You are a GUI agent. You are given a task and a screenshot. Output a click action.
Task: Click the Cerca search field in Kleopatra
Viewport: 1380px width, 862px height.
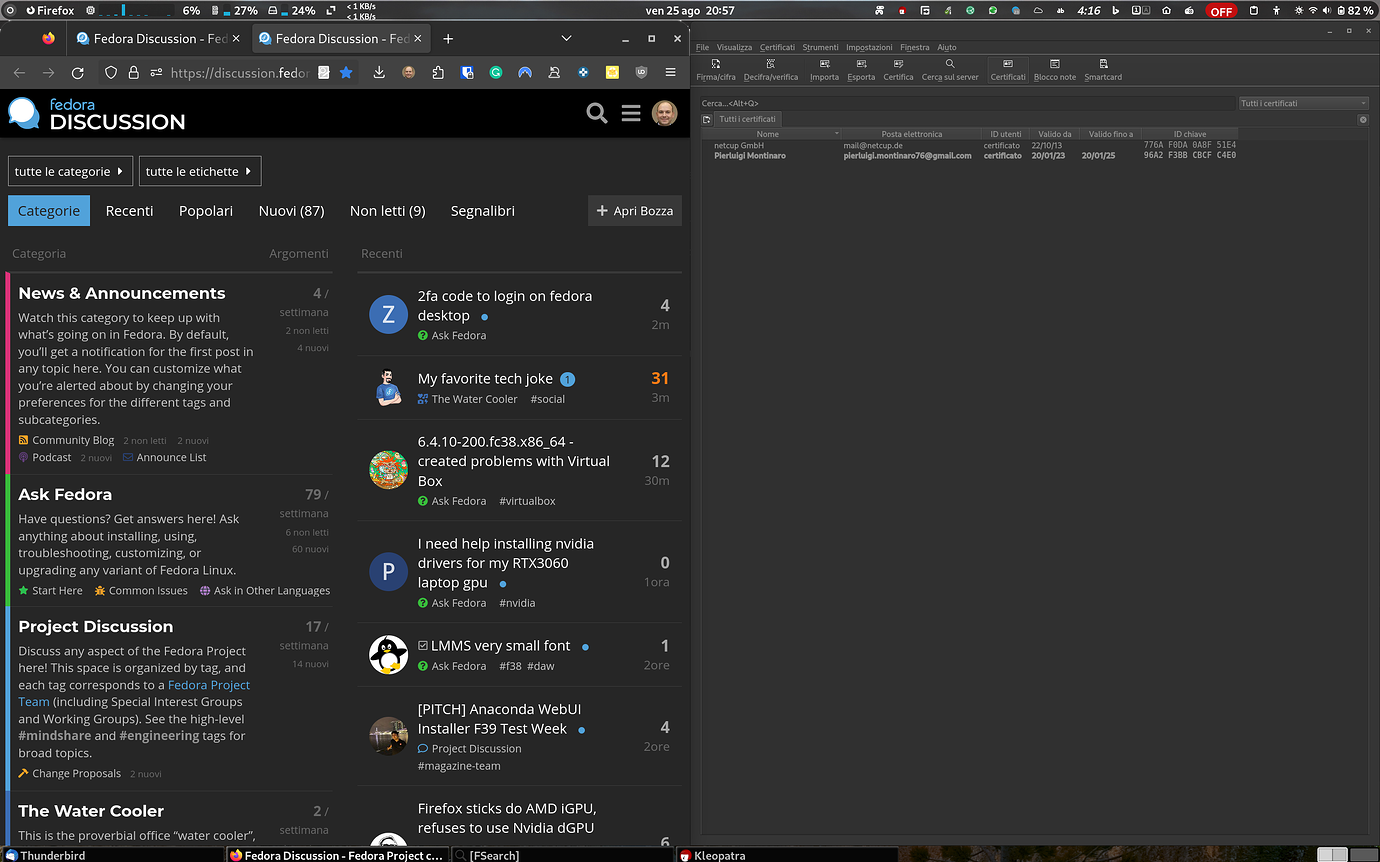click(x=960, y=102)
